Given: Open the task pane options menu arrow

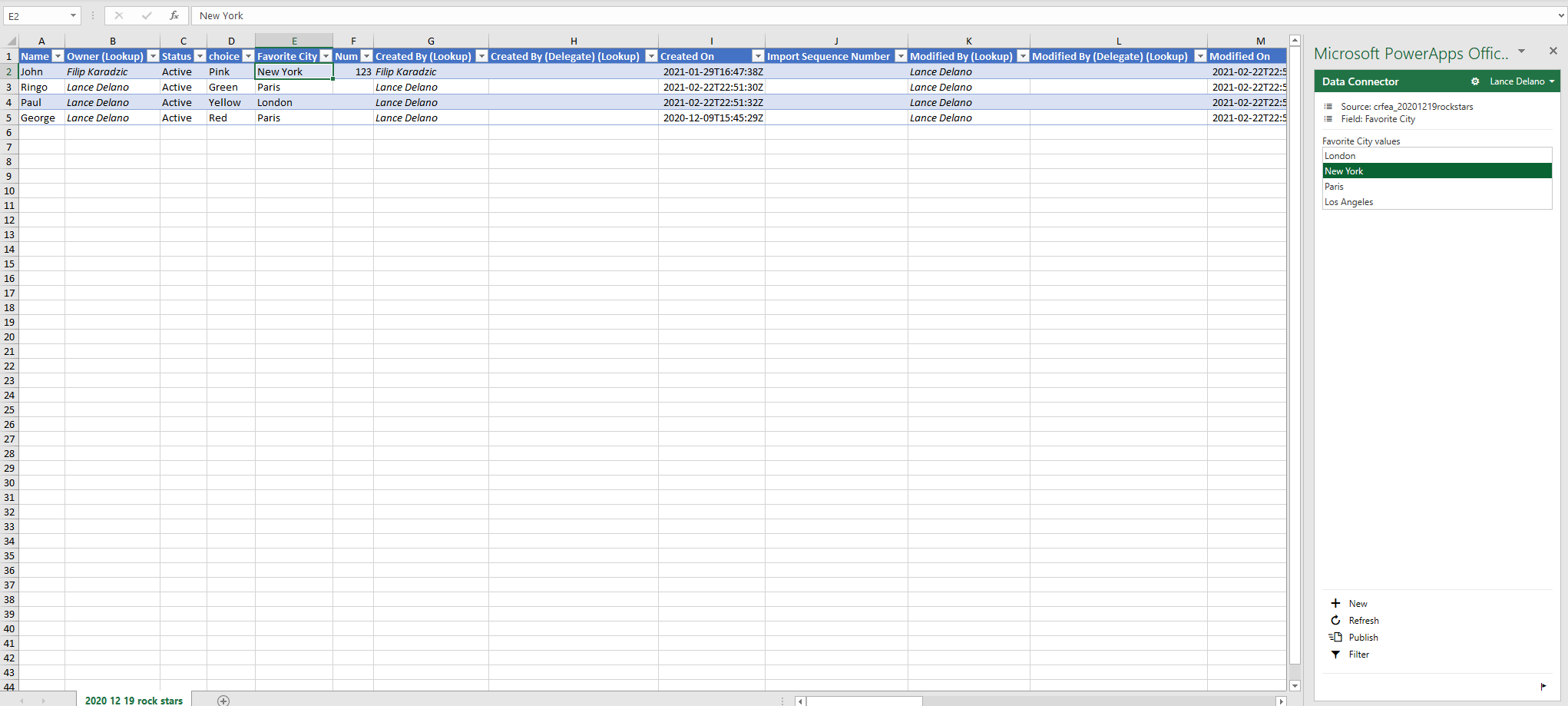Looking at the screenshot, I should coord(1521,51).
